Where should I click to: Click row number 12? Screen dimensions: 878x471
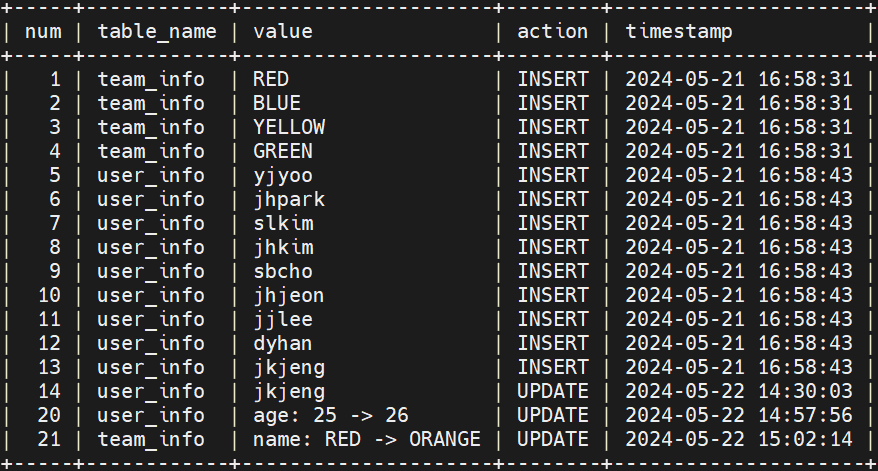point(49,344)
